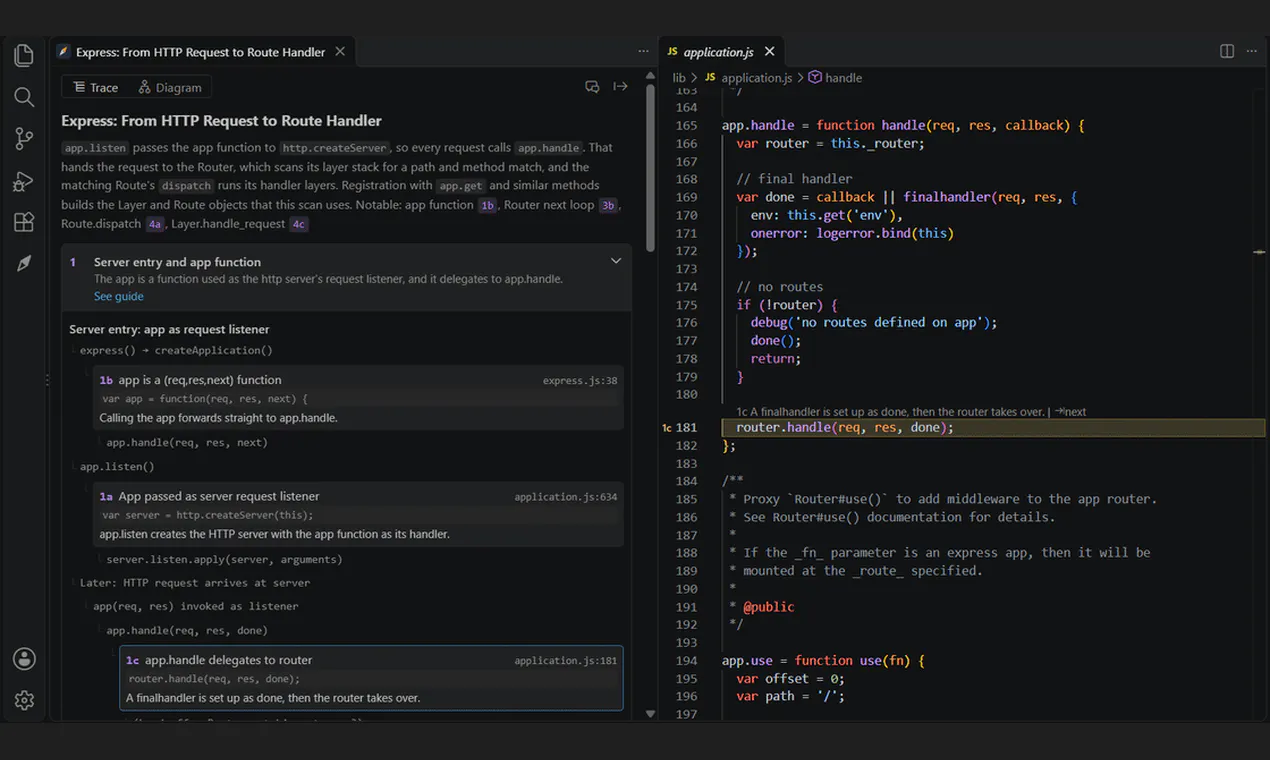The height and width of the screenshot is (760, 1270).
Task: Collapse the Server entry and app function section
Action: click(x=616, y=261)
